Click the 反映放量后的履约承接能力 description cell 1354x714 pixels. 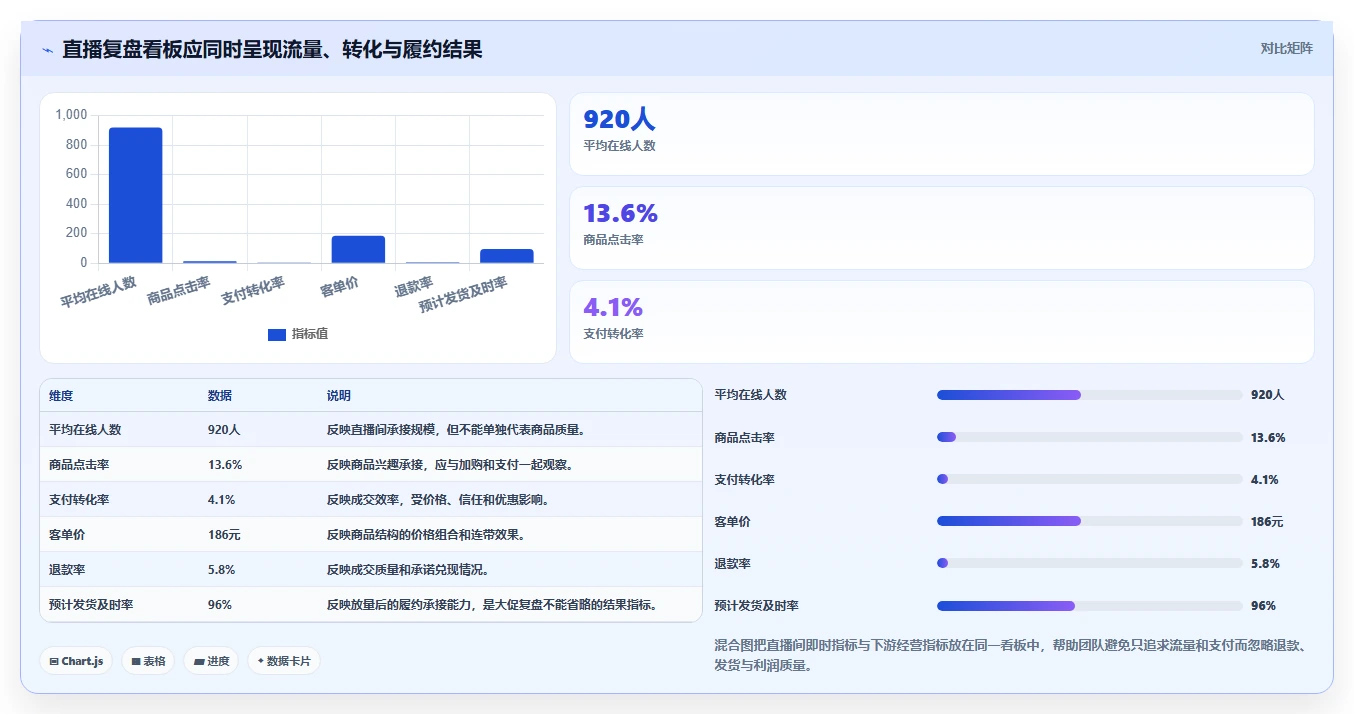pyautogui.click(x=492, y=605)
